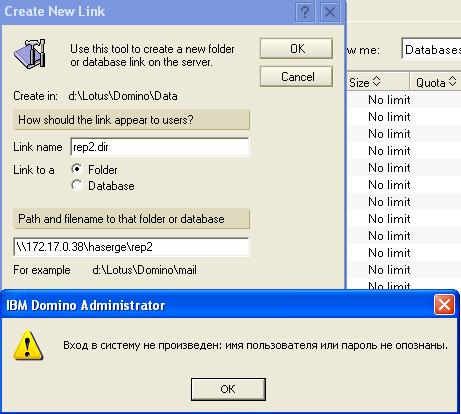Click the Russian login error message text
The width and height of the screenshot is (461, 414).
pos(256,345)
